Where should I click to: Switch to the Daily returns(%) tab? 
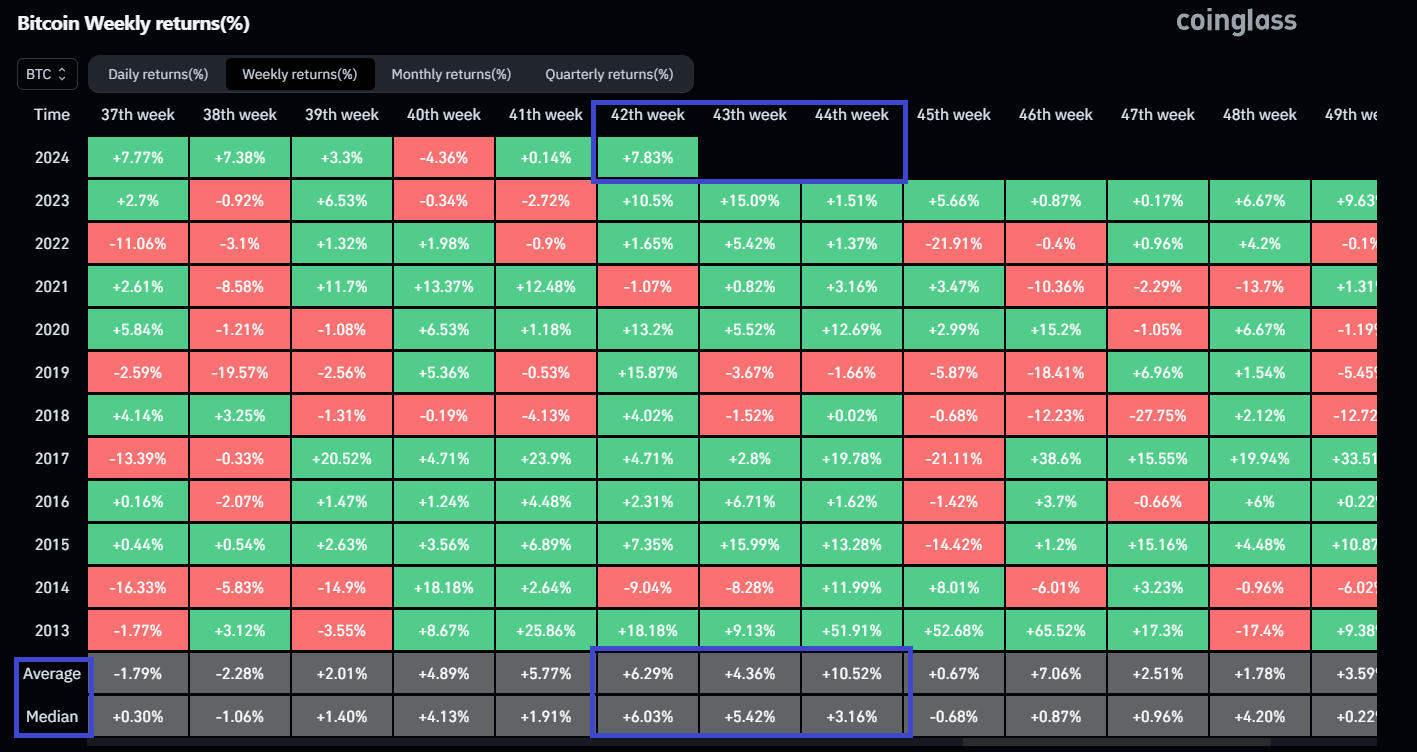pos(158,74)
